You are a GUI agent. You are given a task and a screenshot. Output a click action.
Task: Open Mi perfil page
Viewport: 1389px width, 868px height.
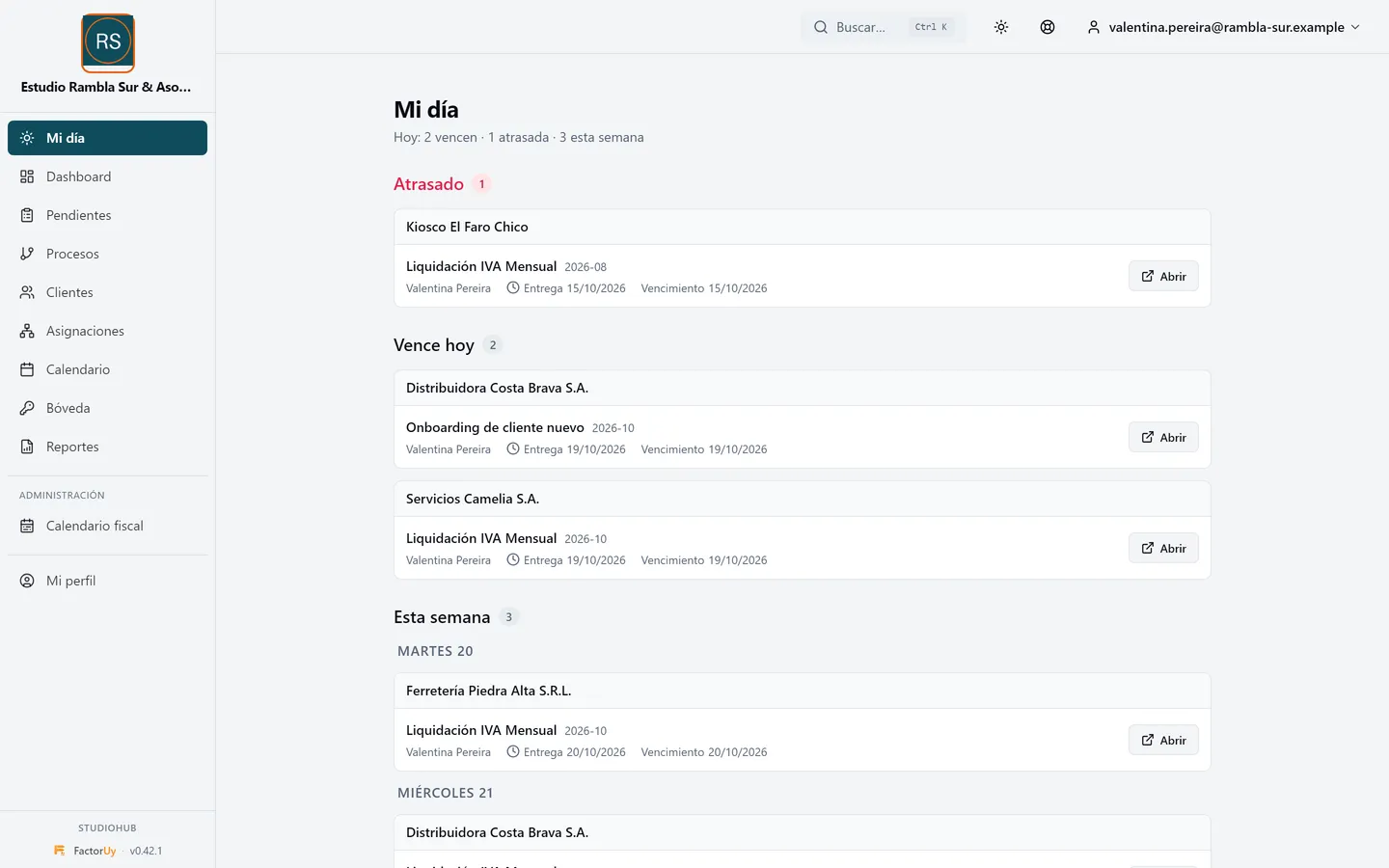click(x=107, y=581)
